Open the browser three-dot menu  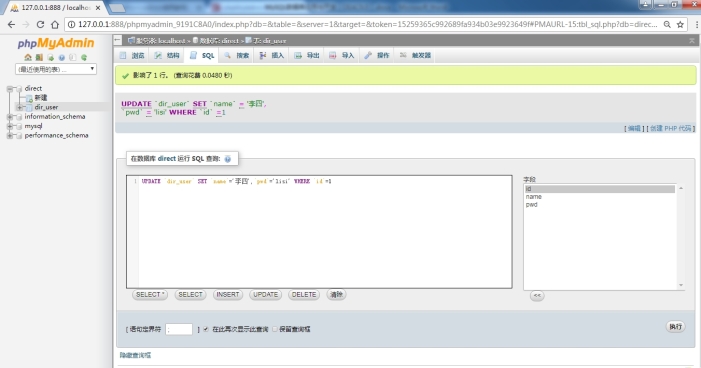point(697,25)
